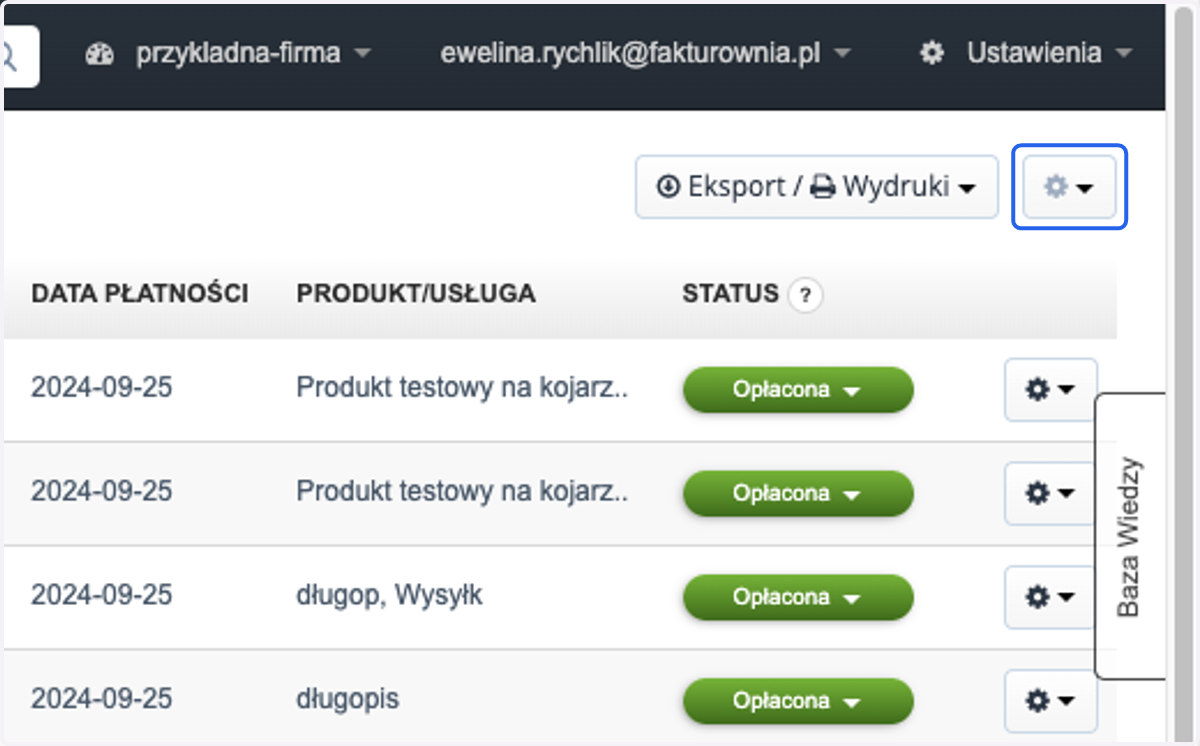The image size is (1200, 746).
Task: Open the first row's gear actions menu
Action: click(x=1050, y=389)
